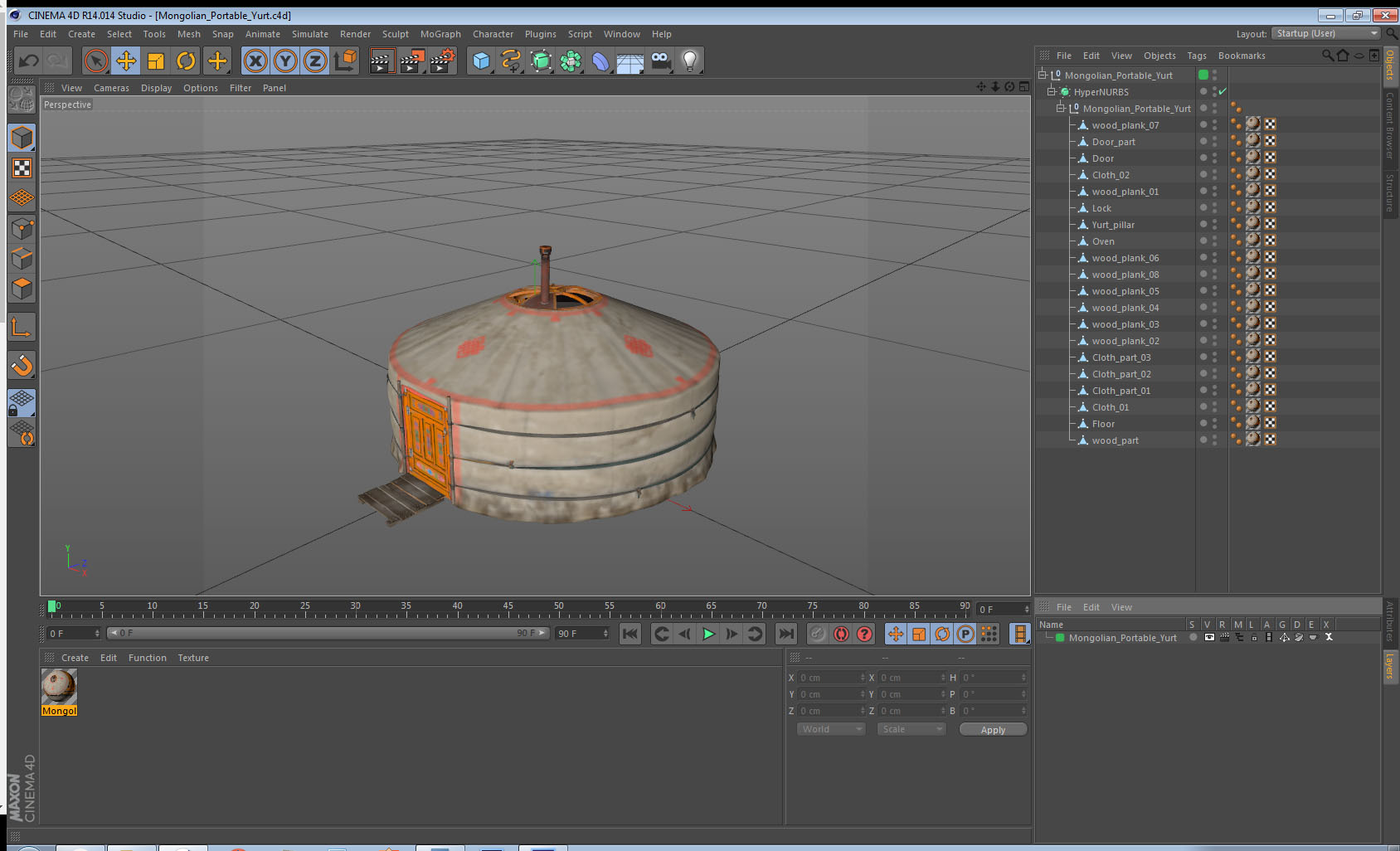Open Object Manager Tags menu
This screenshot has width=1400, height=851.
coord(1196,56)
